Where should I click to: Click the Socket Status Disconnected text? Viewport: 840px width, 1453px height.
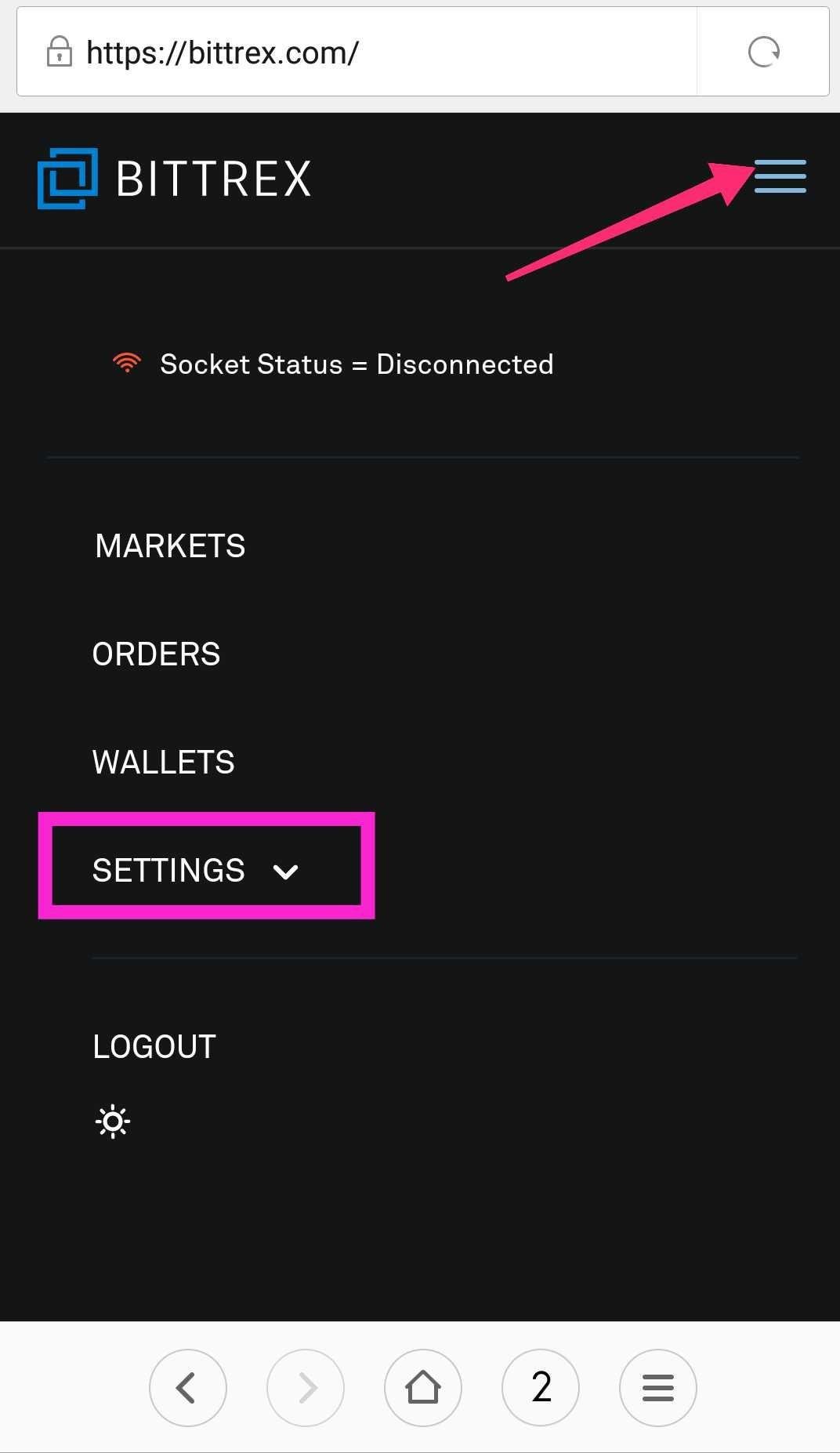pos(357,364)
